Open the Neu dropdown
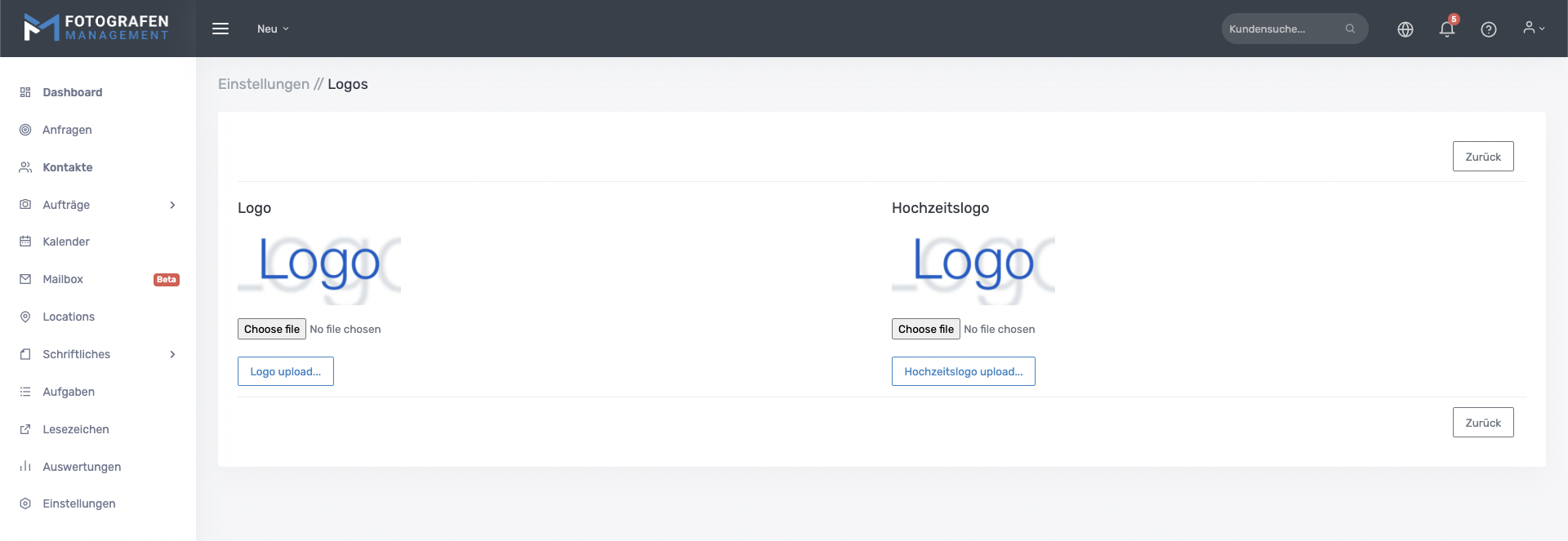This screenshot has width=1568, height=541. (273, 29)
